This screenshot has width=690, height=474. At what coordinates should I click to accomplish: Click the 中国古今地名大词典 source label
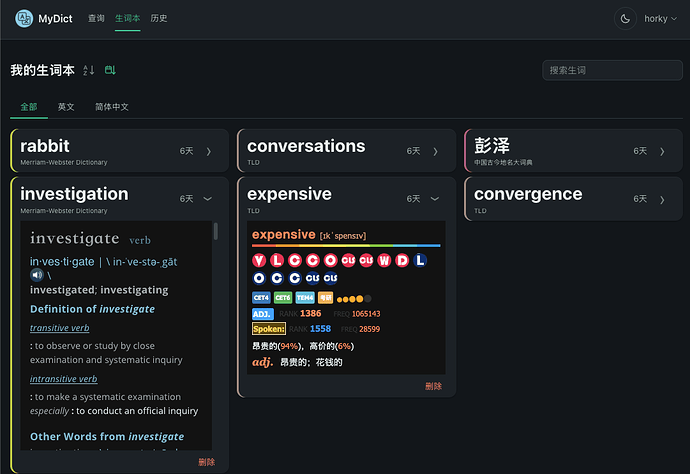click(x=503, y=162)
